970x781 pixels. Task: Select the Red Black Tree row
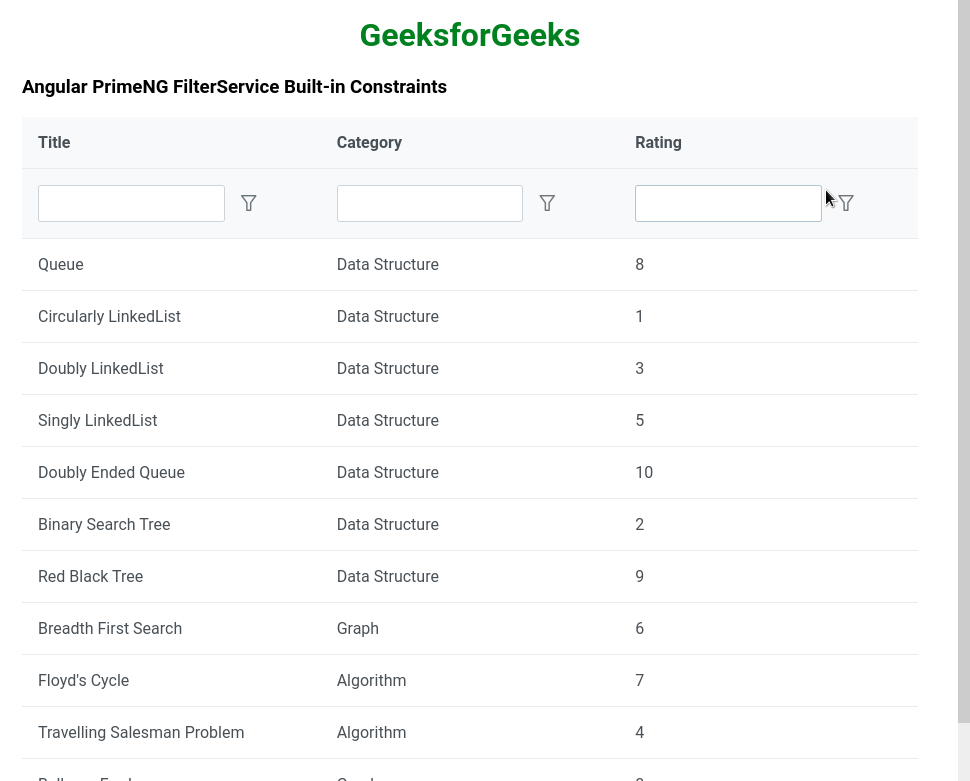(90, 577)
